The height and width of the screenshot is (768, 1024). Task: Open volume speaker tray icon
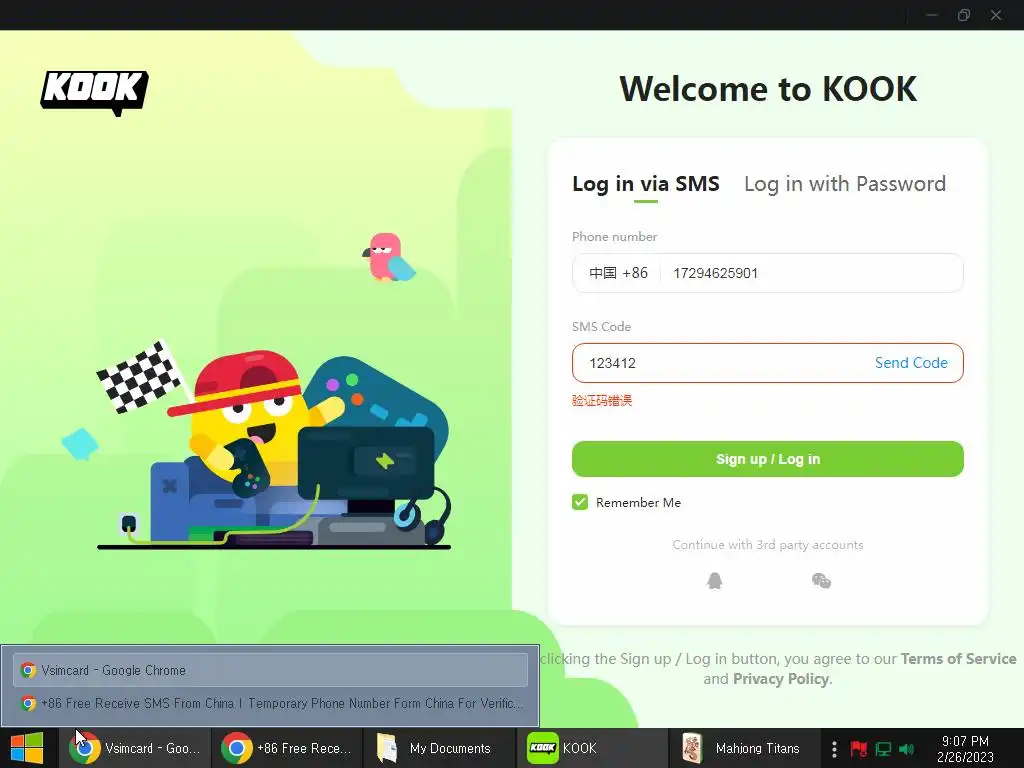coord(906,748)
